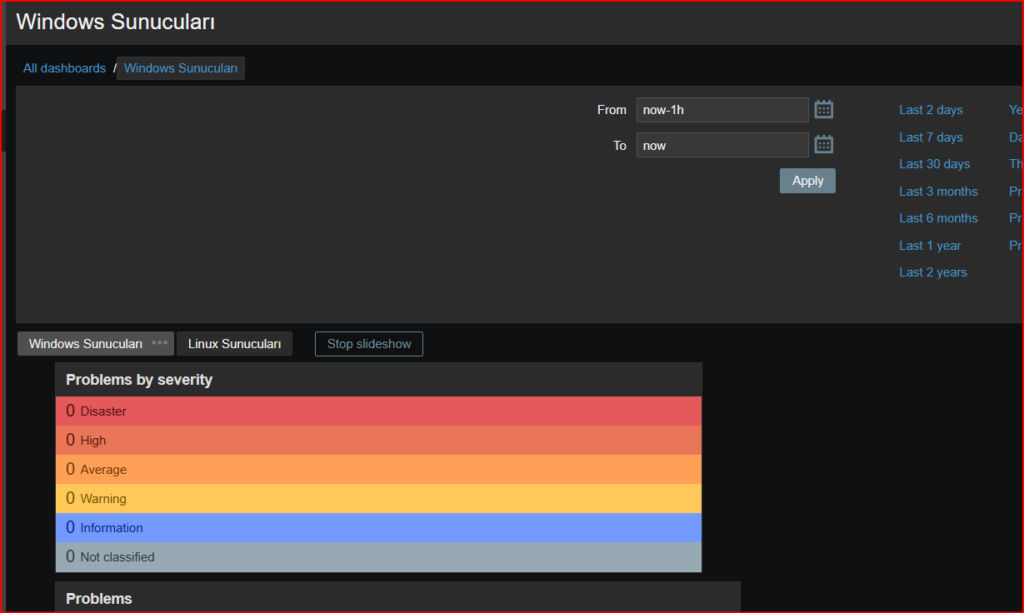Select Last 6 months time range
The image size is (1024, 613).
(x=938, y=218)
